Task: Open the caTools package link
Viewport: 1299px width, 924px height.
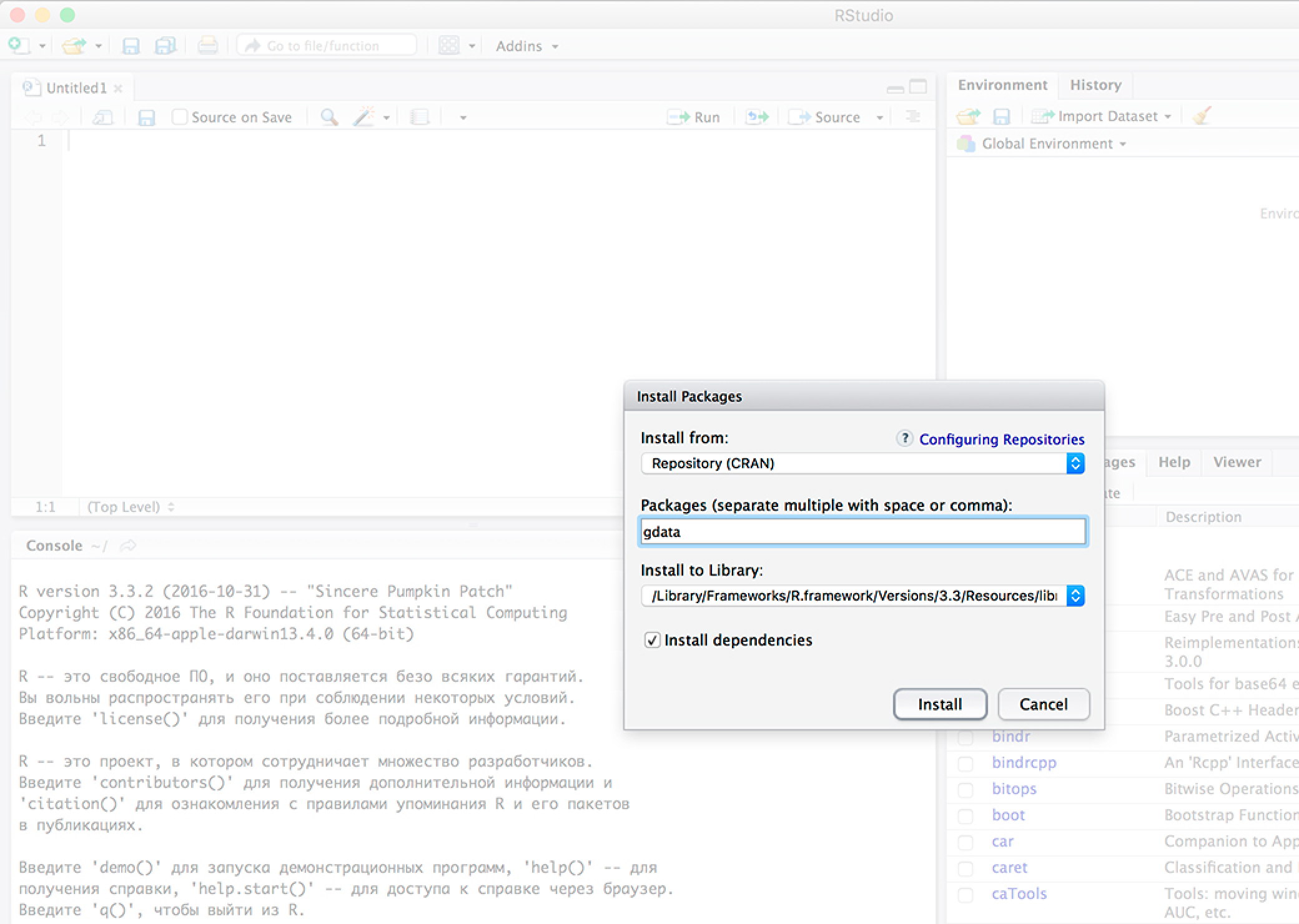Action: (x=1019, y=894)
